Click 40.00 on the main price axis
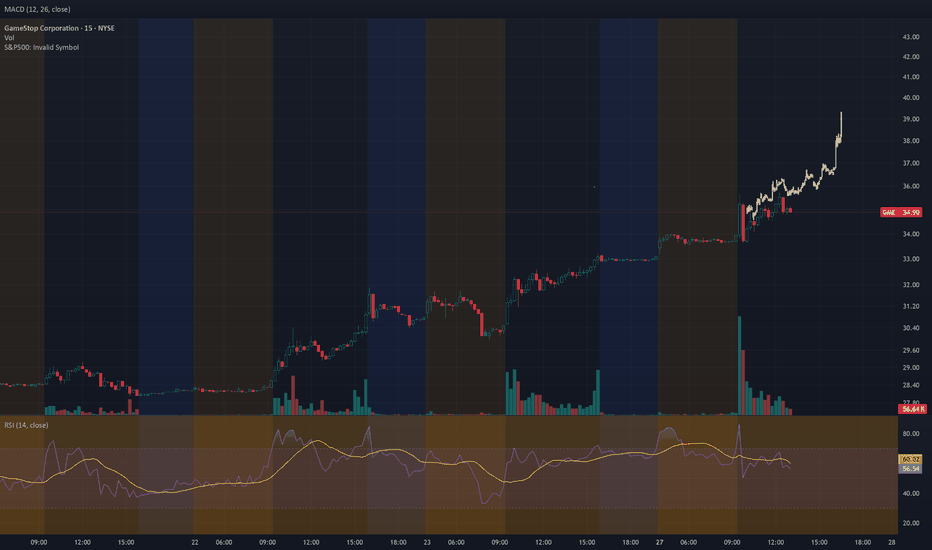Screen dimensions: 932x550 click(911, 98)
